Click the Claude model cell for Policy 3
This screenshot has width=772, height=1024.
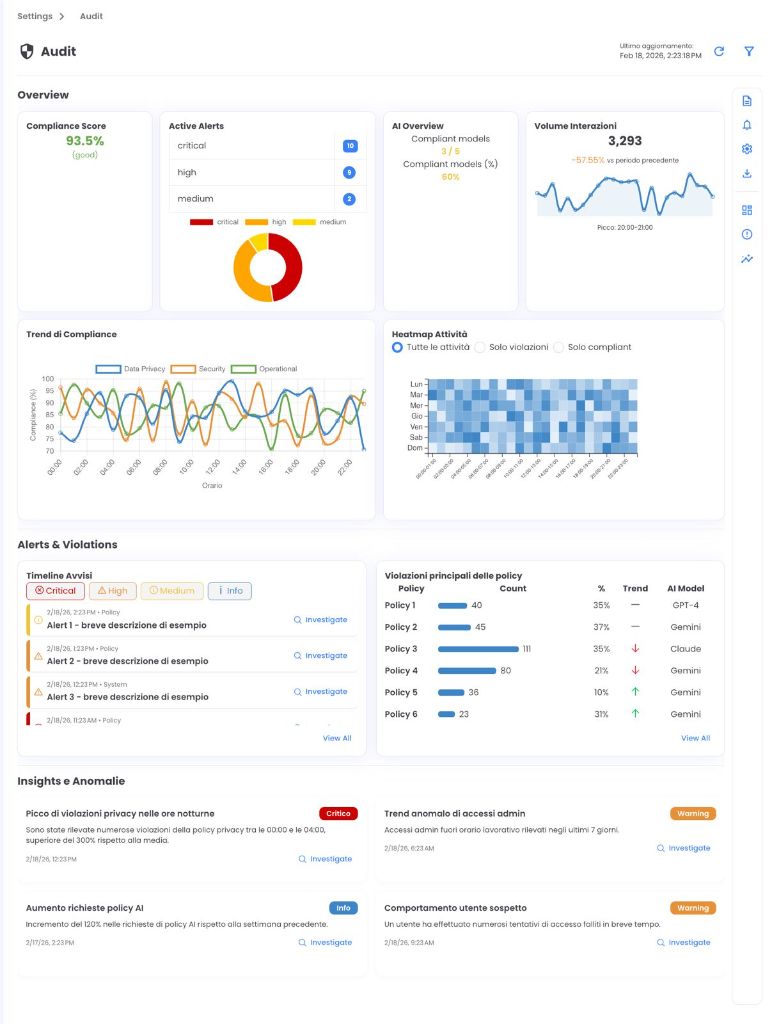(686, 649)
